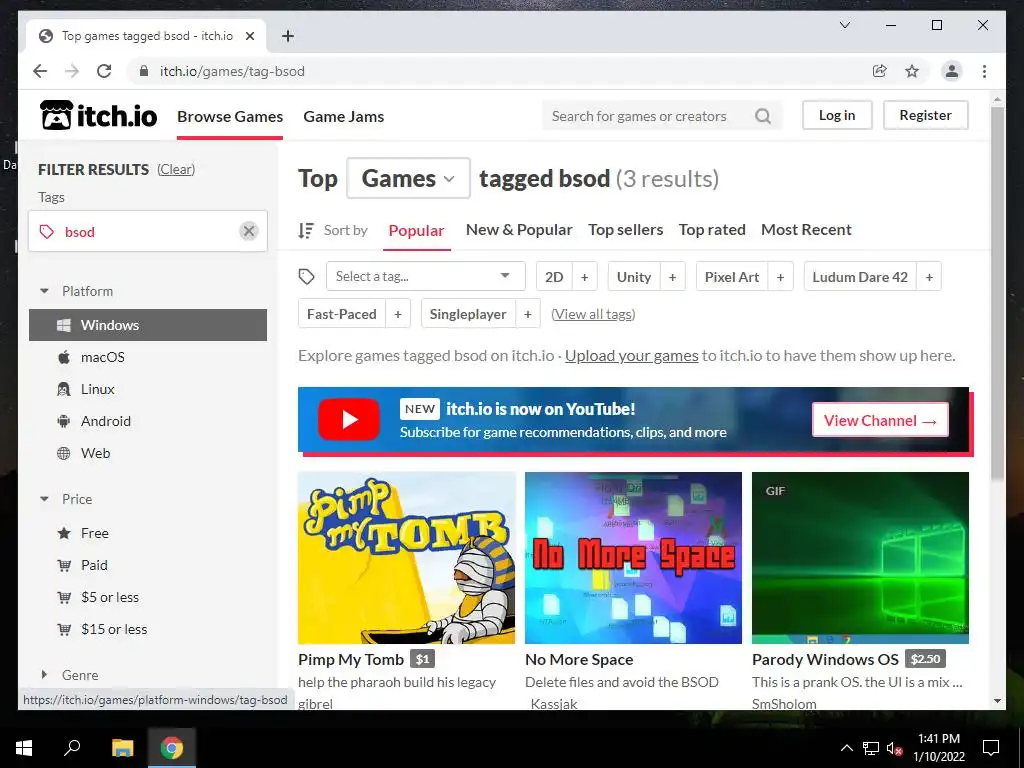Open Windows taskbar search

(x=72, y=748)
